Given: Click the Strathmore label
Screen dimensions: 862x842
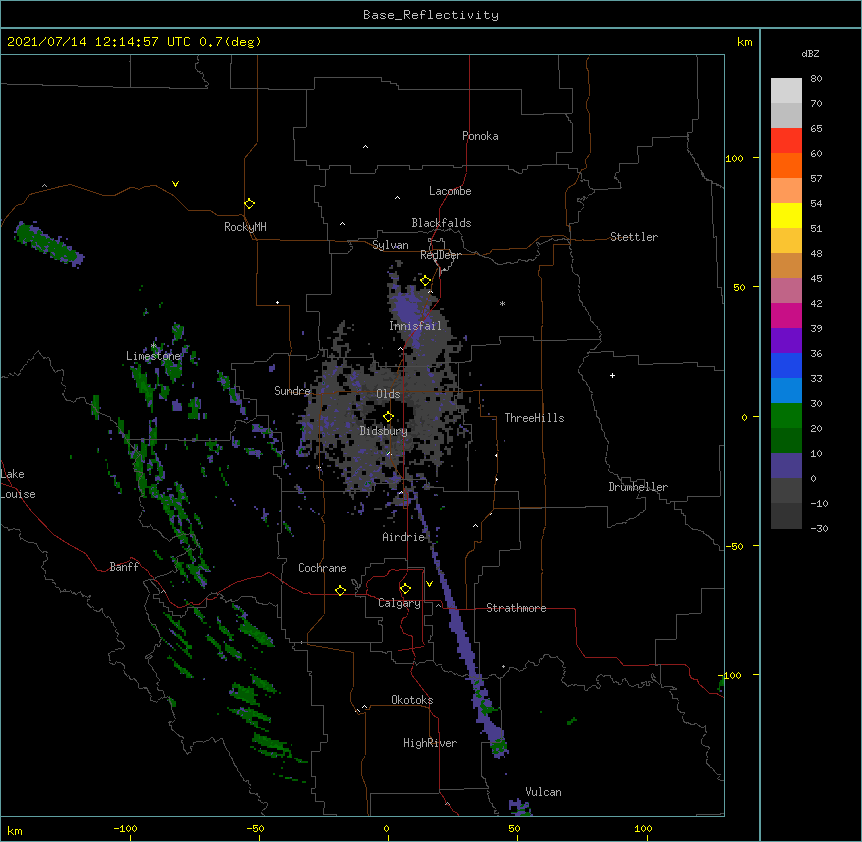Looking at the screenshot, I should 516,608.
